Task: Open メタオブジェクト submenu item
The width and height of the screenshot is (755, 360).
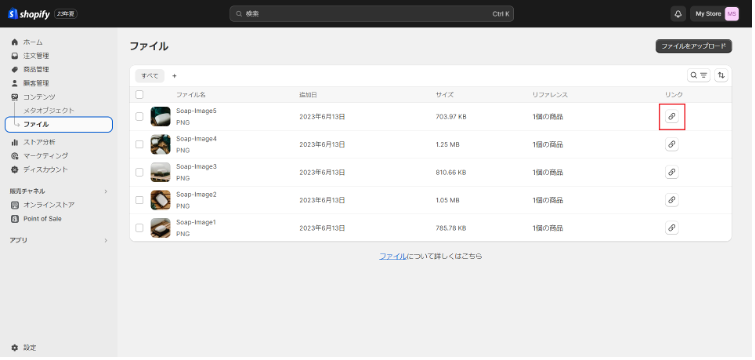Action: point(49,110)
